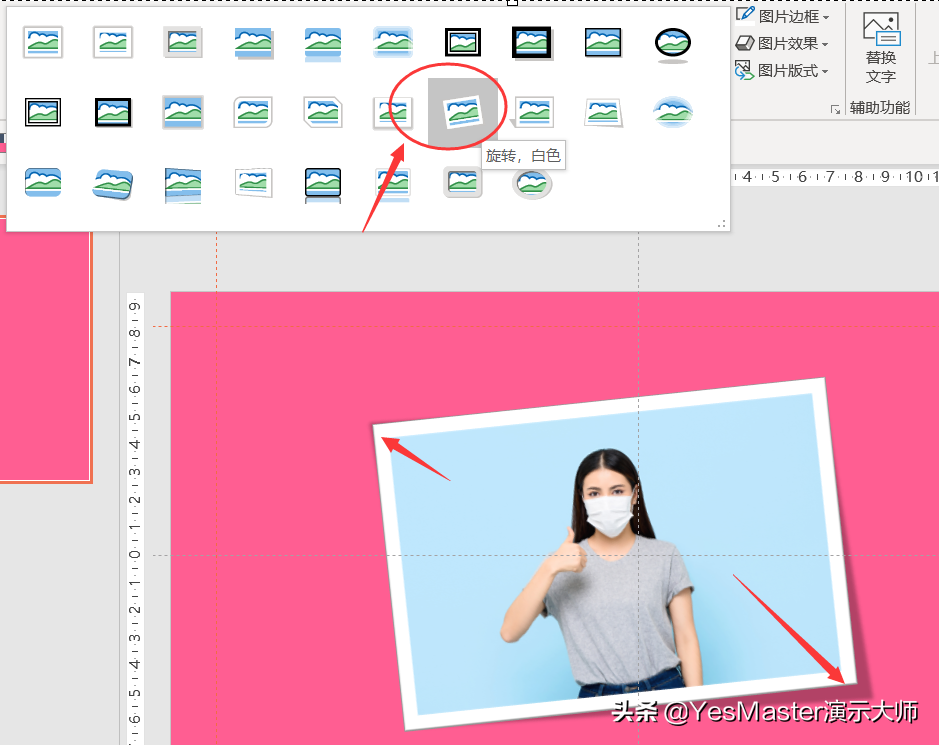Apply Rounded Diagonal Corner White style

253,112
